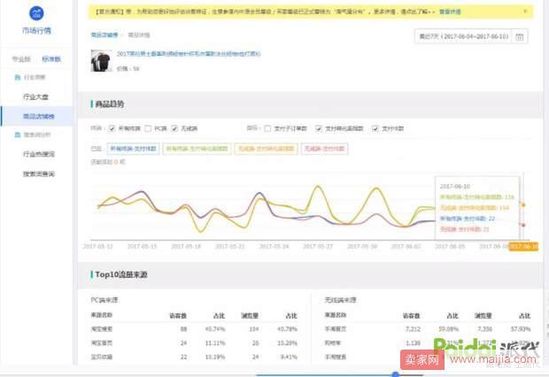Switch to the 专业版 tab
This screenshot has height=377, width=549.
[21, 59]
